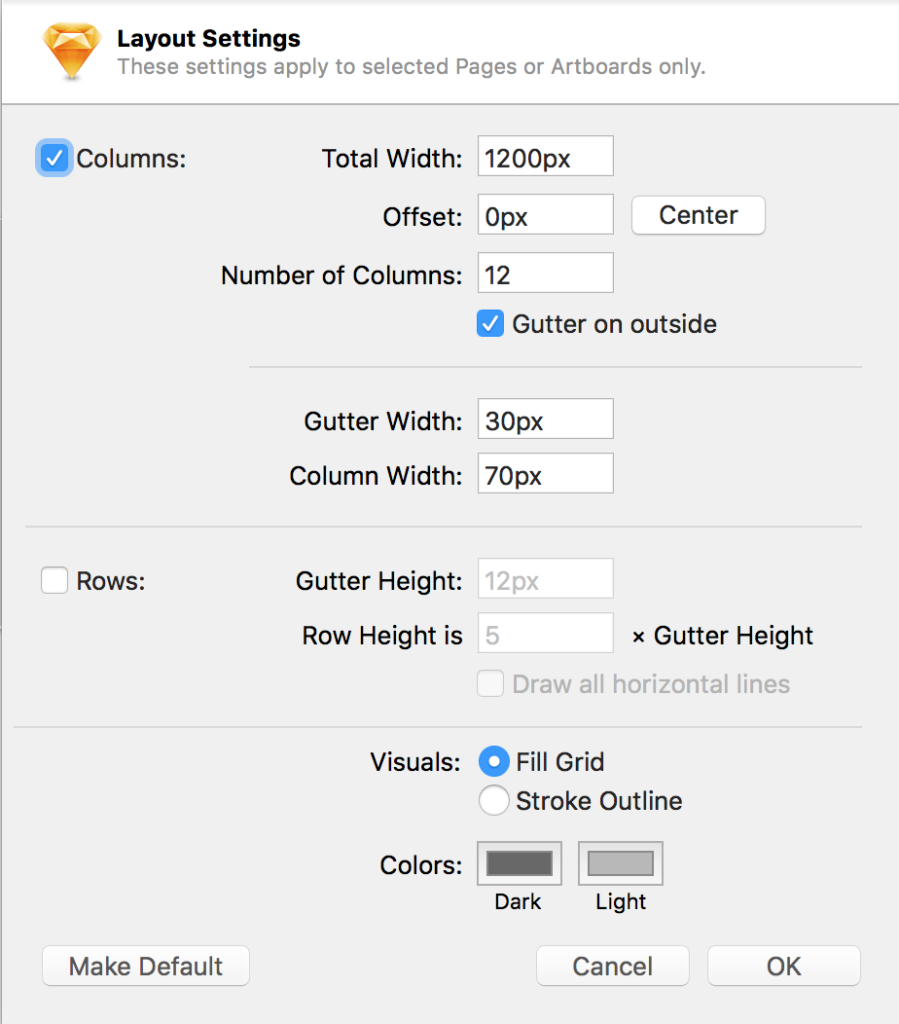Click the Make Default button
899x1024 pixels.
coord(146,966)
